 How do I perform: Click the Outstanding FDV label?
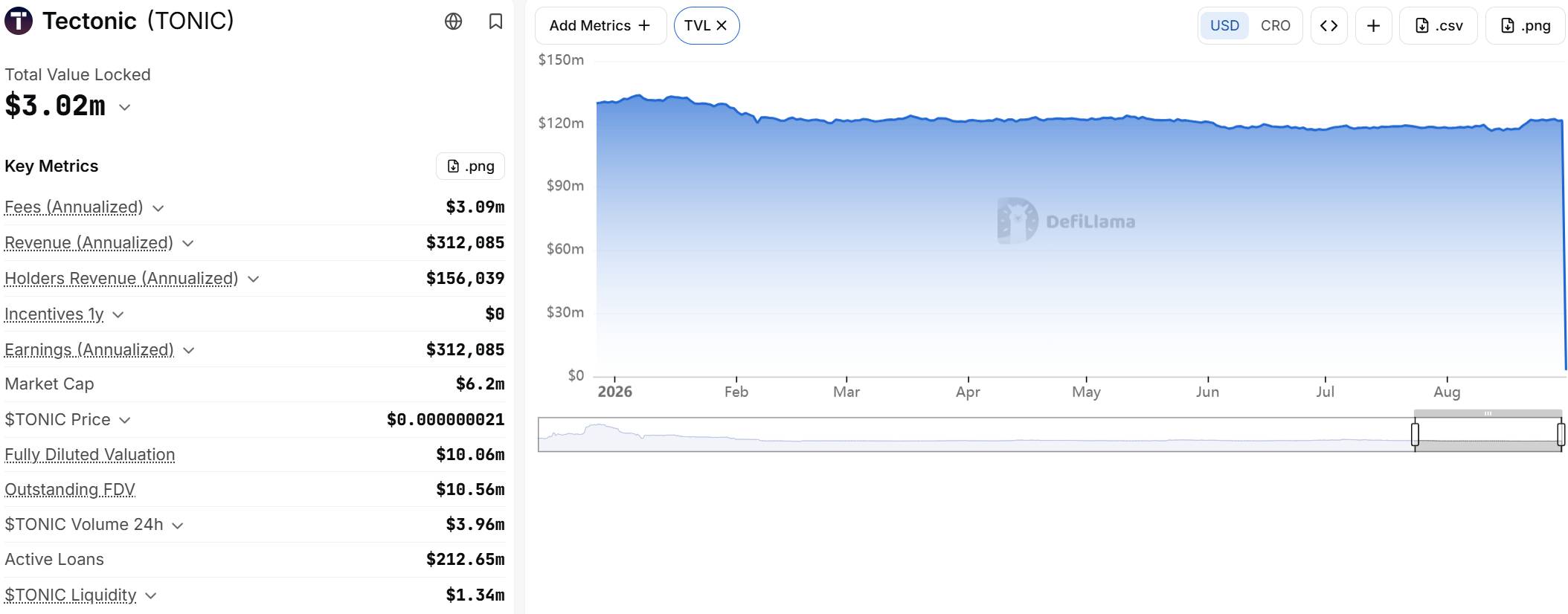(70, 489)
